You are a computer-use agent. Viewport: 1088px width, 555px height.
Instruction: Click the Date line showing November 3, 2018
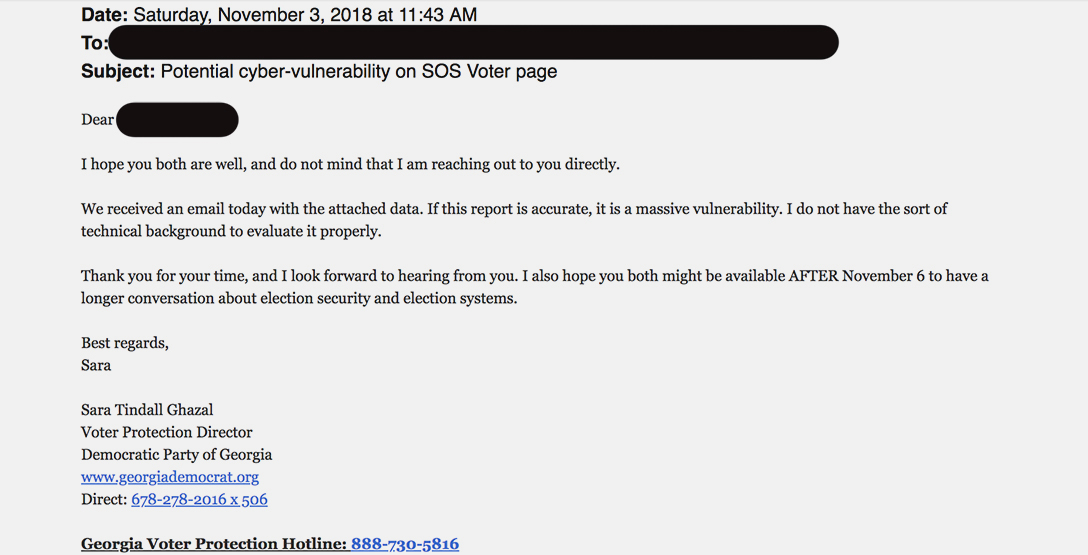click(x=279, y=15)
